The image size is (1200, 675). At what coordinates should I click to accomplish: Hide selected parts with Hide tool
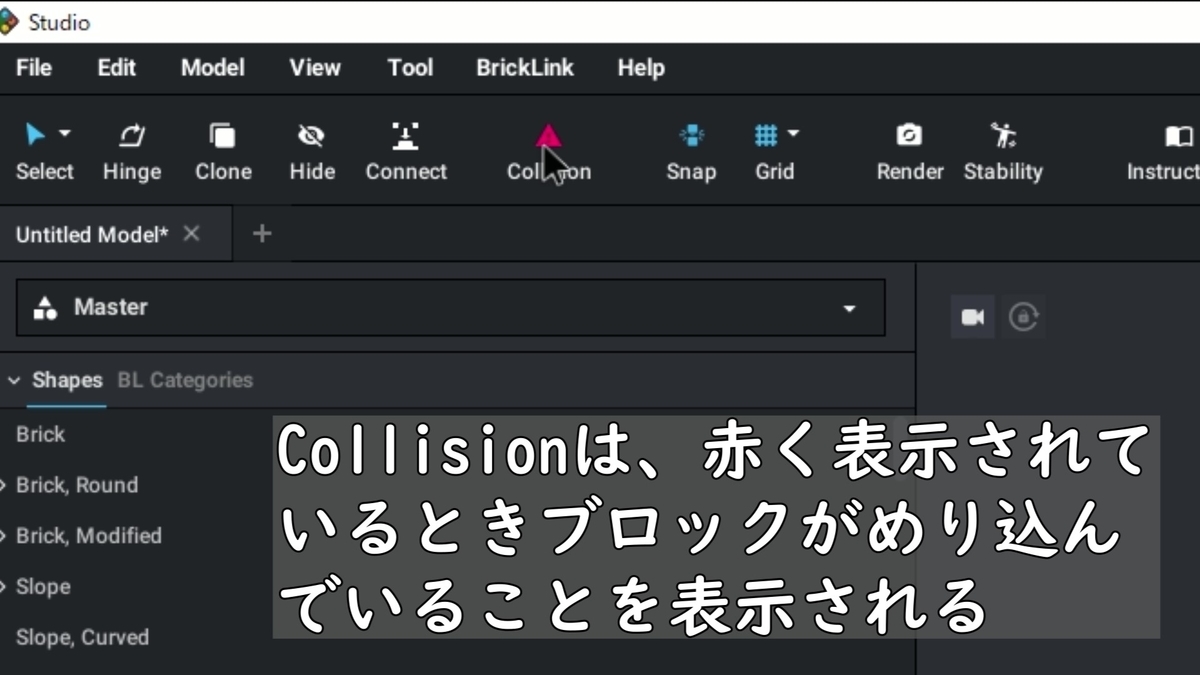[312, 152]
